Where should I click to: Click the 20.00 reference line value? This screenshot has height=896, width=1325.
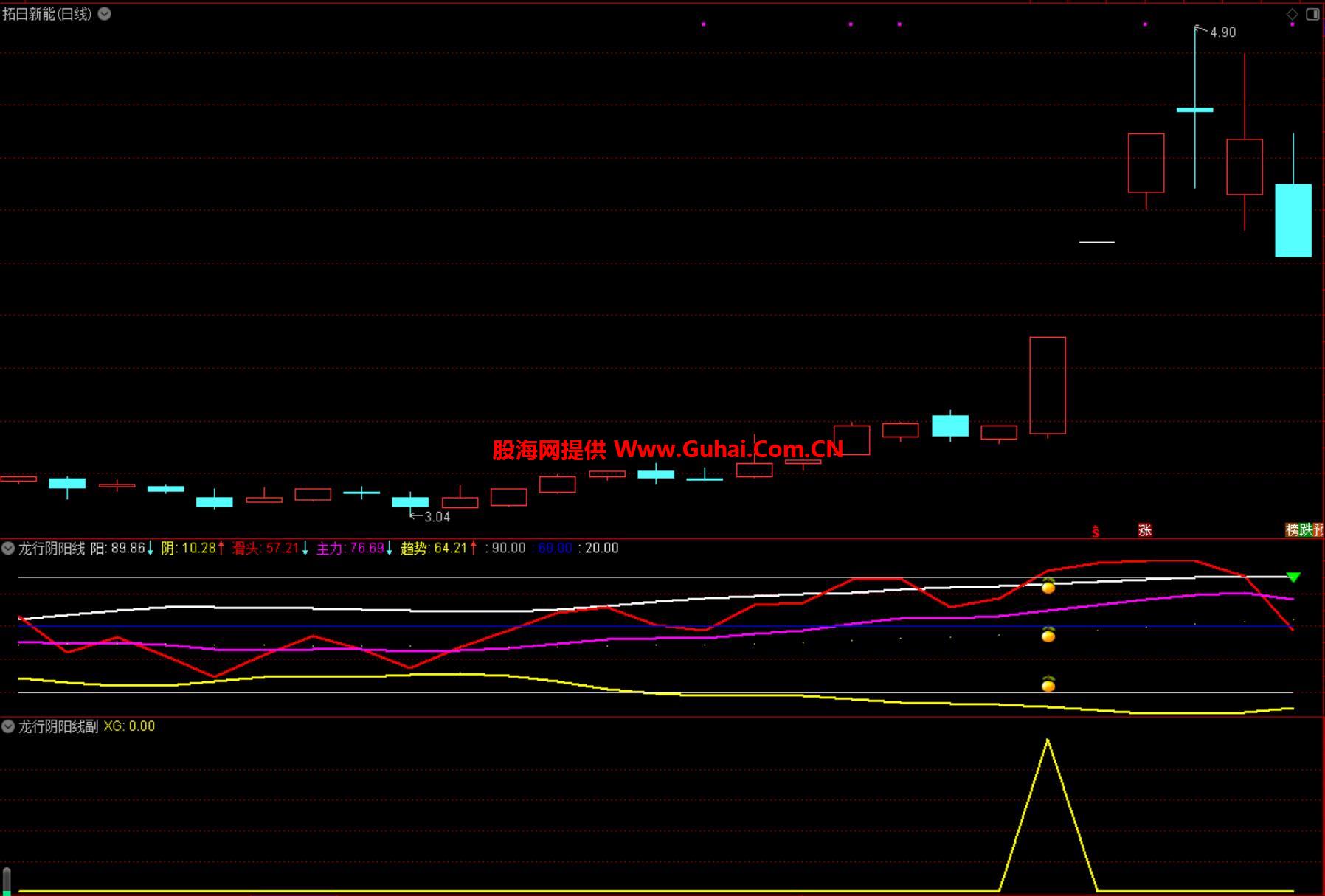click(601, 548)
